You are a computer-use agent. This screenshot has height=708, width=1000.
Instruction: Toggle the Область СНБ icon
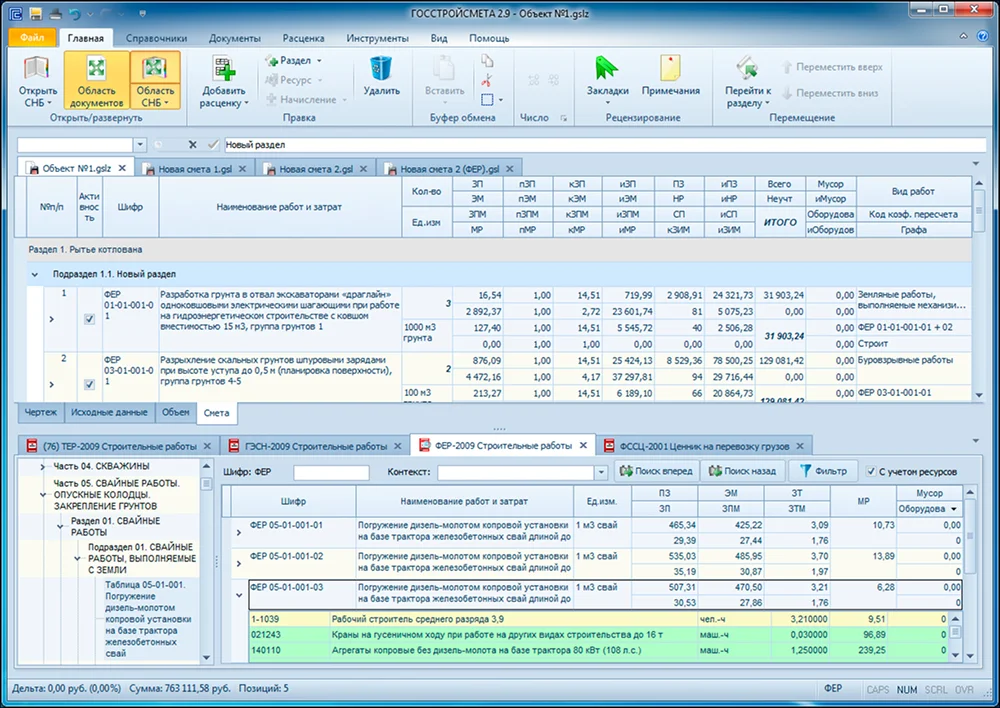coord(155,69)
